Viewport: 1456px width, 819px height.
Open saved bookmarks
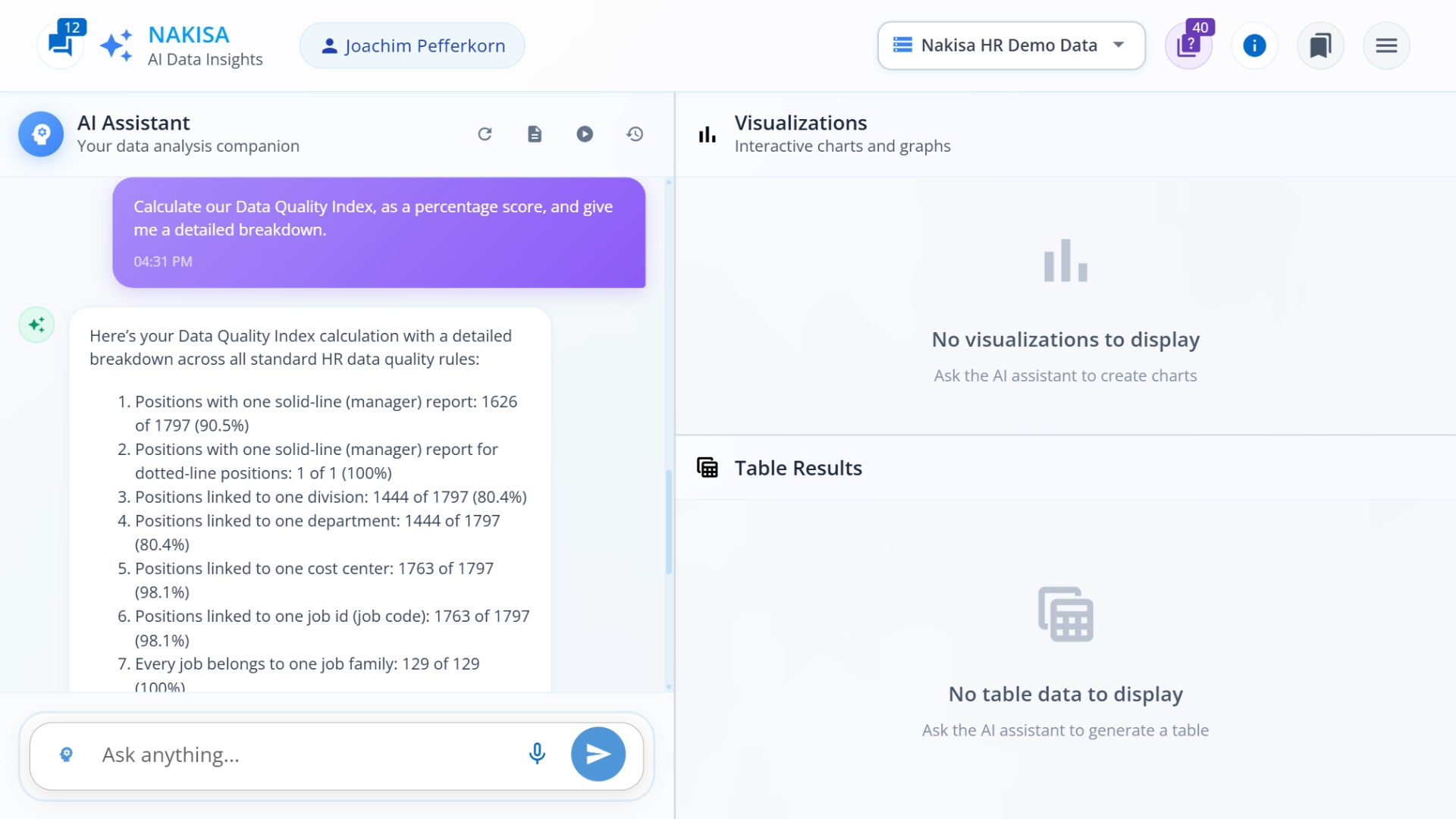(x=1319, y=45)
